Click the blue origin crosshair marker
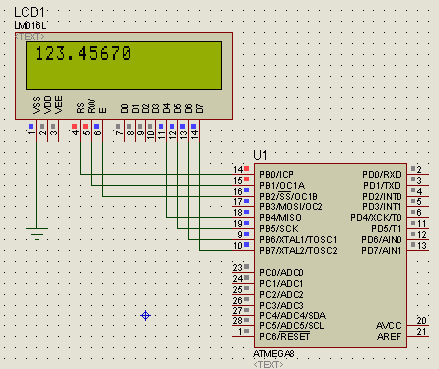The image size is (439, 369). pos(145,315)
